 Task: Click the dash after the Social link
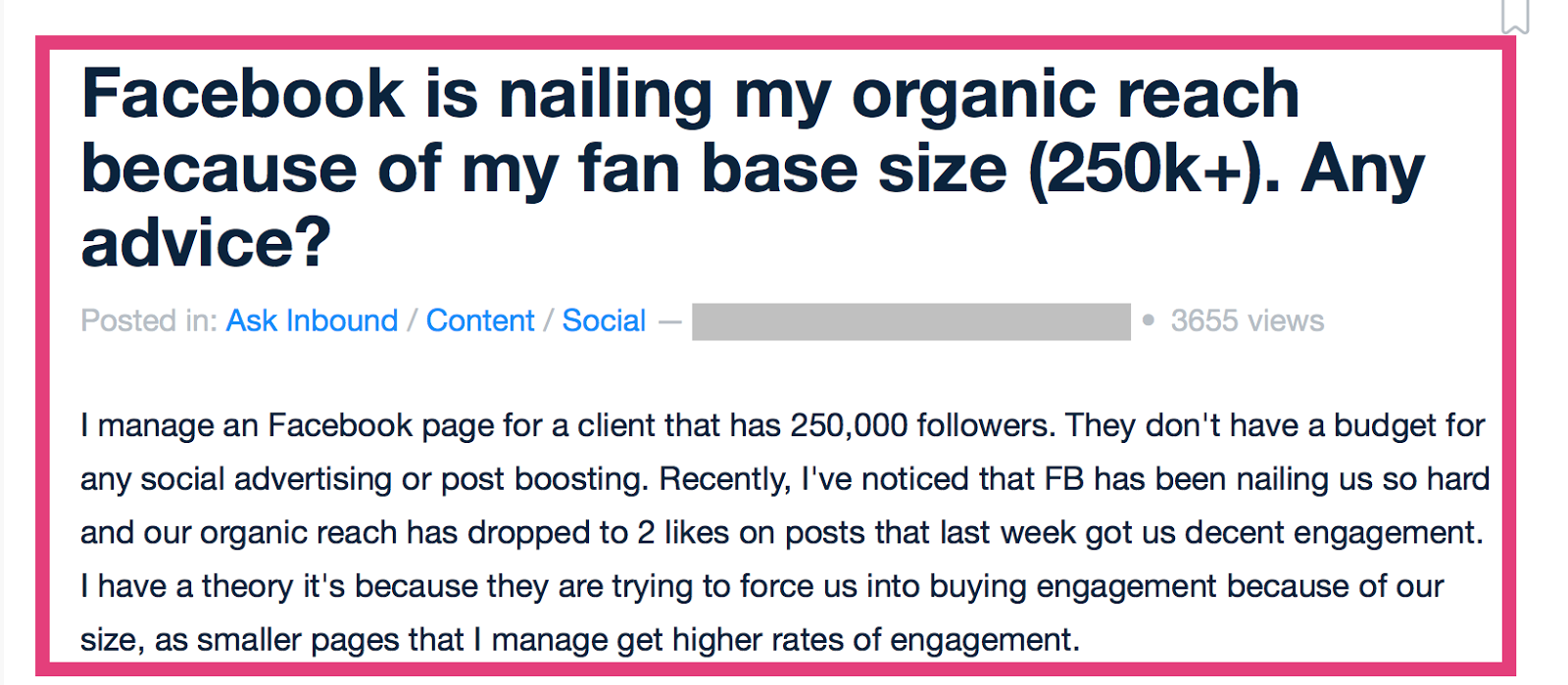(669, 321)
